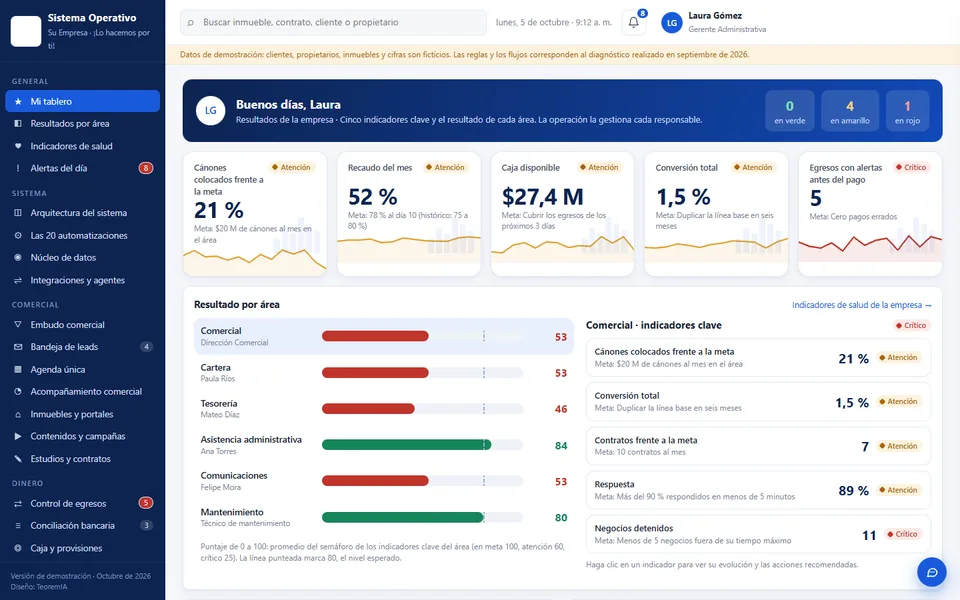
Task: Follow the Indicadores de salud de la empresa link
Action: pyautogui.click(x=861, y=305)
